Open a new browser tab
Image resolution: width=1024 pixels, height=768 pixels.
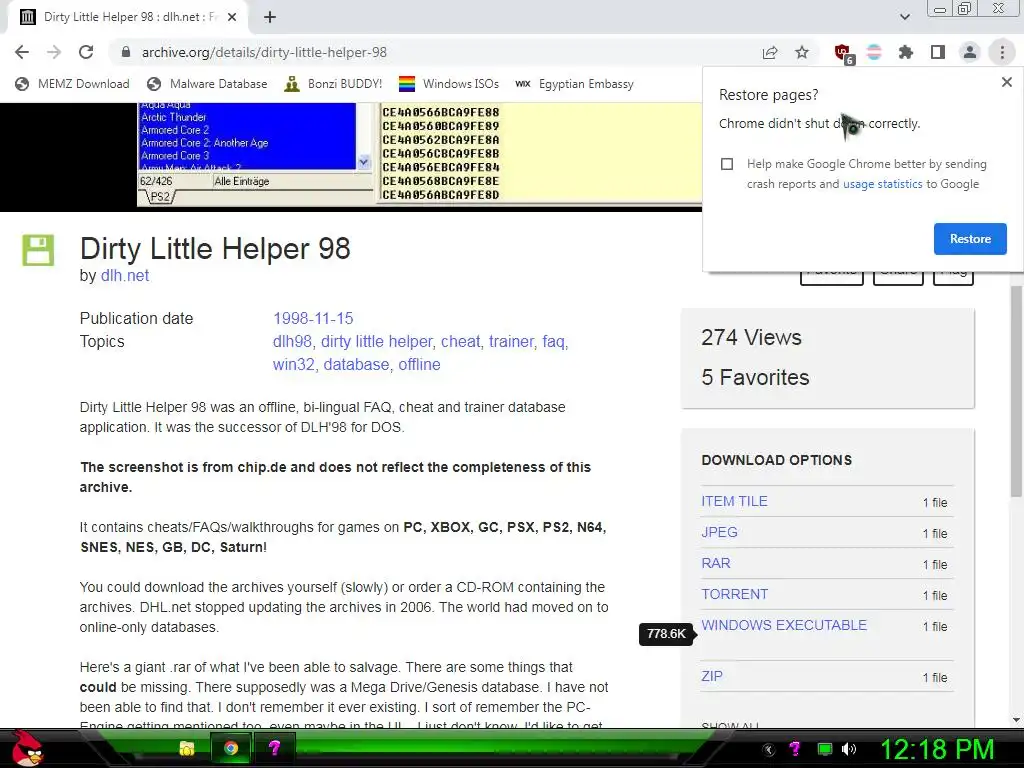coord(270,17)
